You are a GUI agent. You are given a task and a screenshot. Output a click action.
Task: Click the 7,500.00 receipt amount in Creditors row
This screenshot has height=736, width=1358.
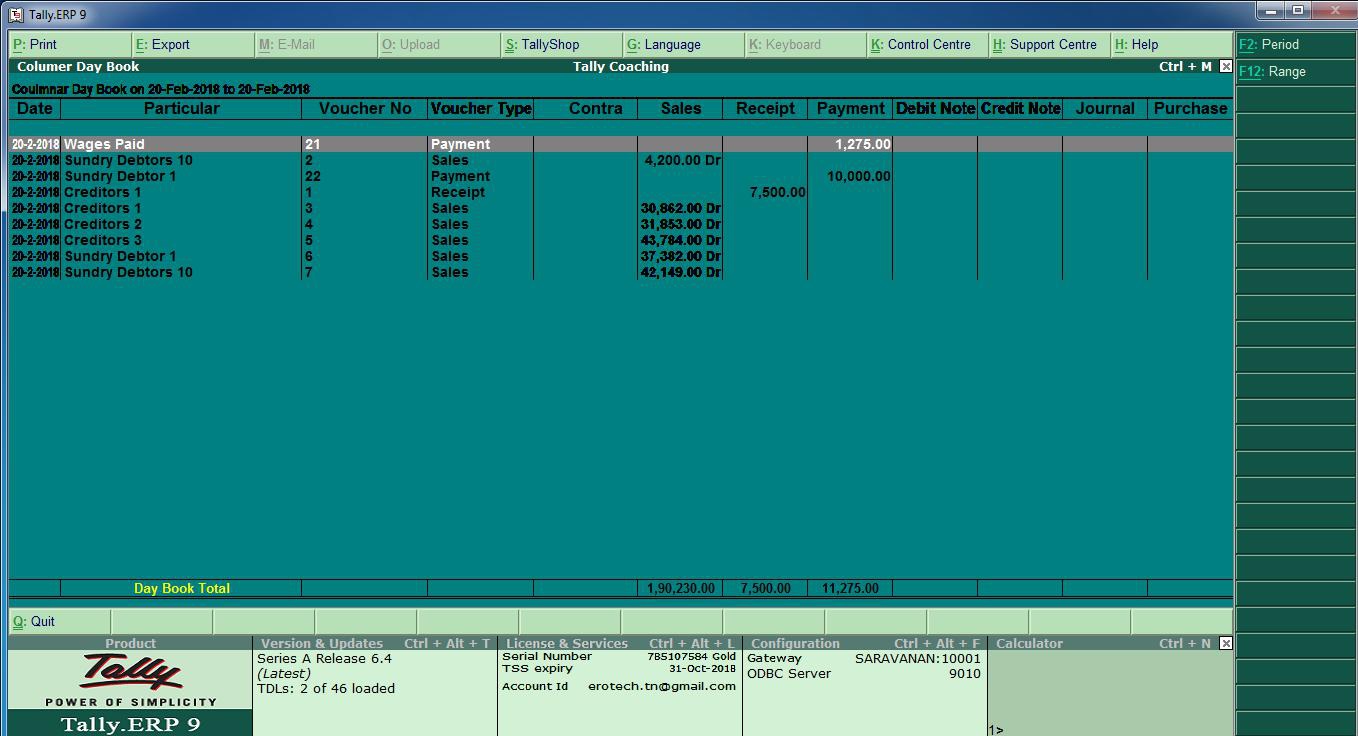pyautogui.click(x=777, y=192)
